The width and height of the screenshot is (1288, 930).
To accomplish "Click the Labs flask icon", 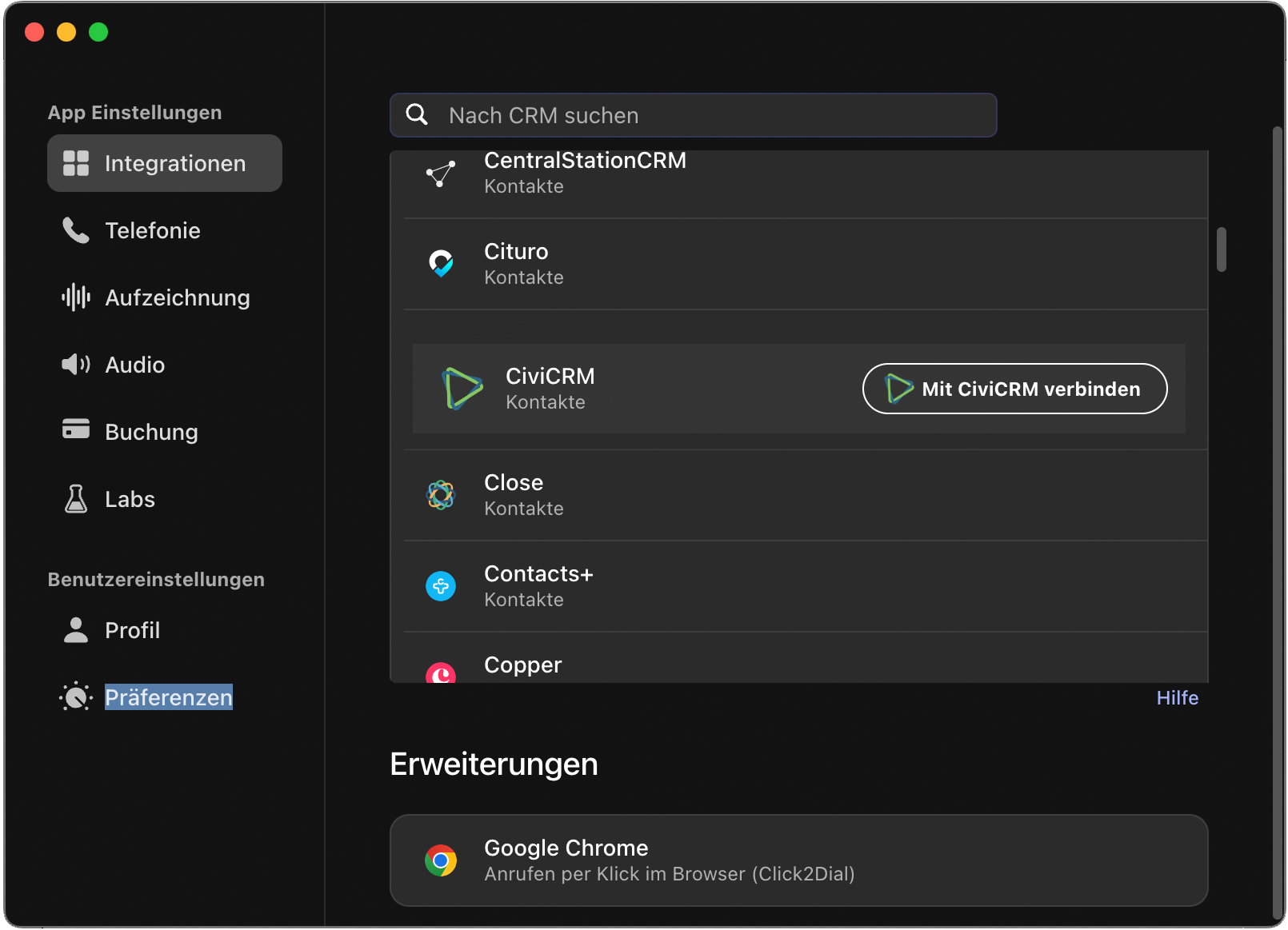I will tap(76, 499).
